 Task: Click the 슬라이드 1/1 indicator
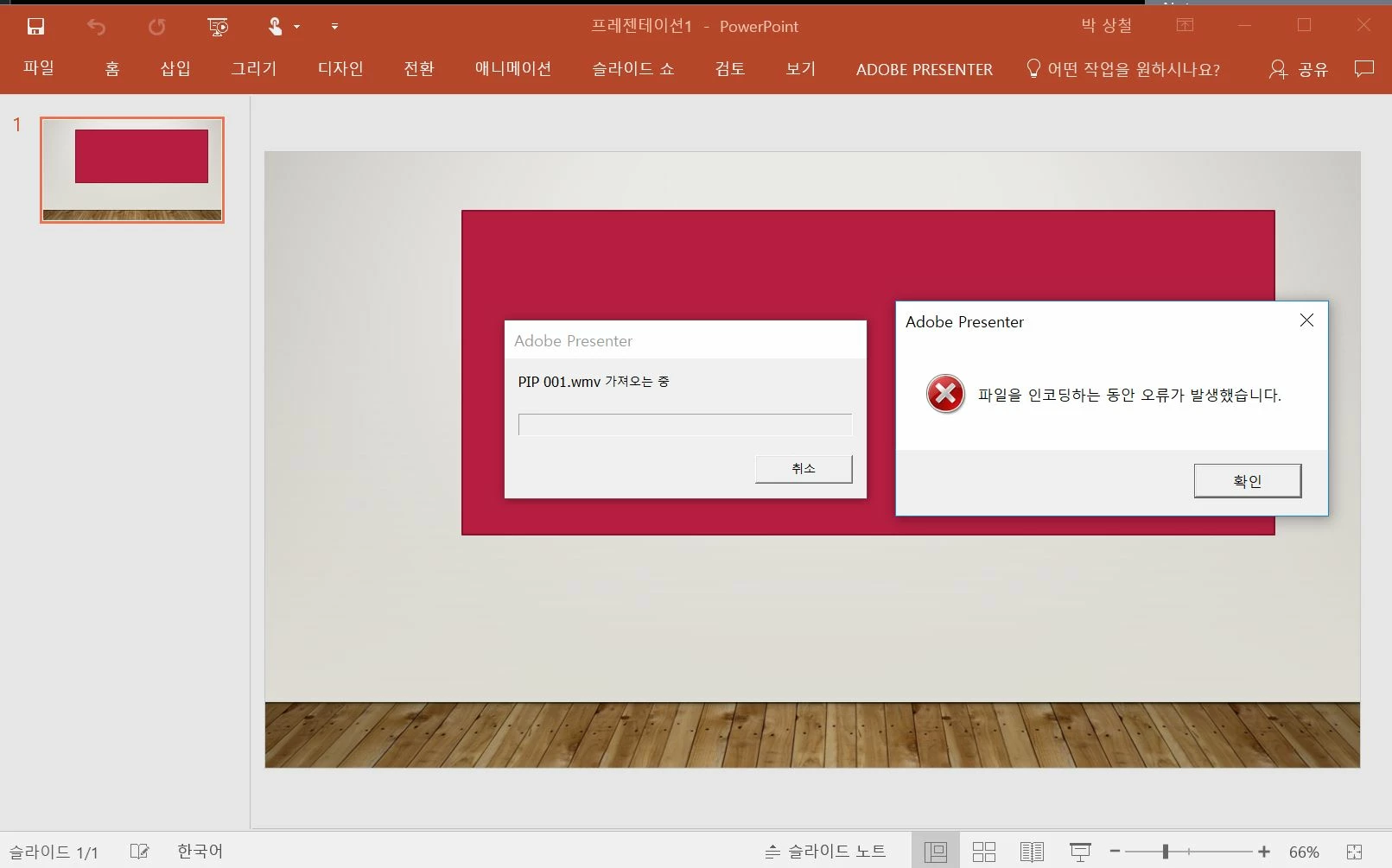point(54,852)
